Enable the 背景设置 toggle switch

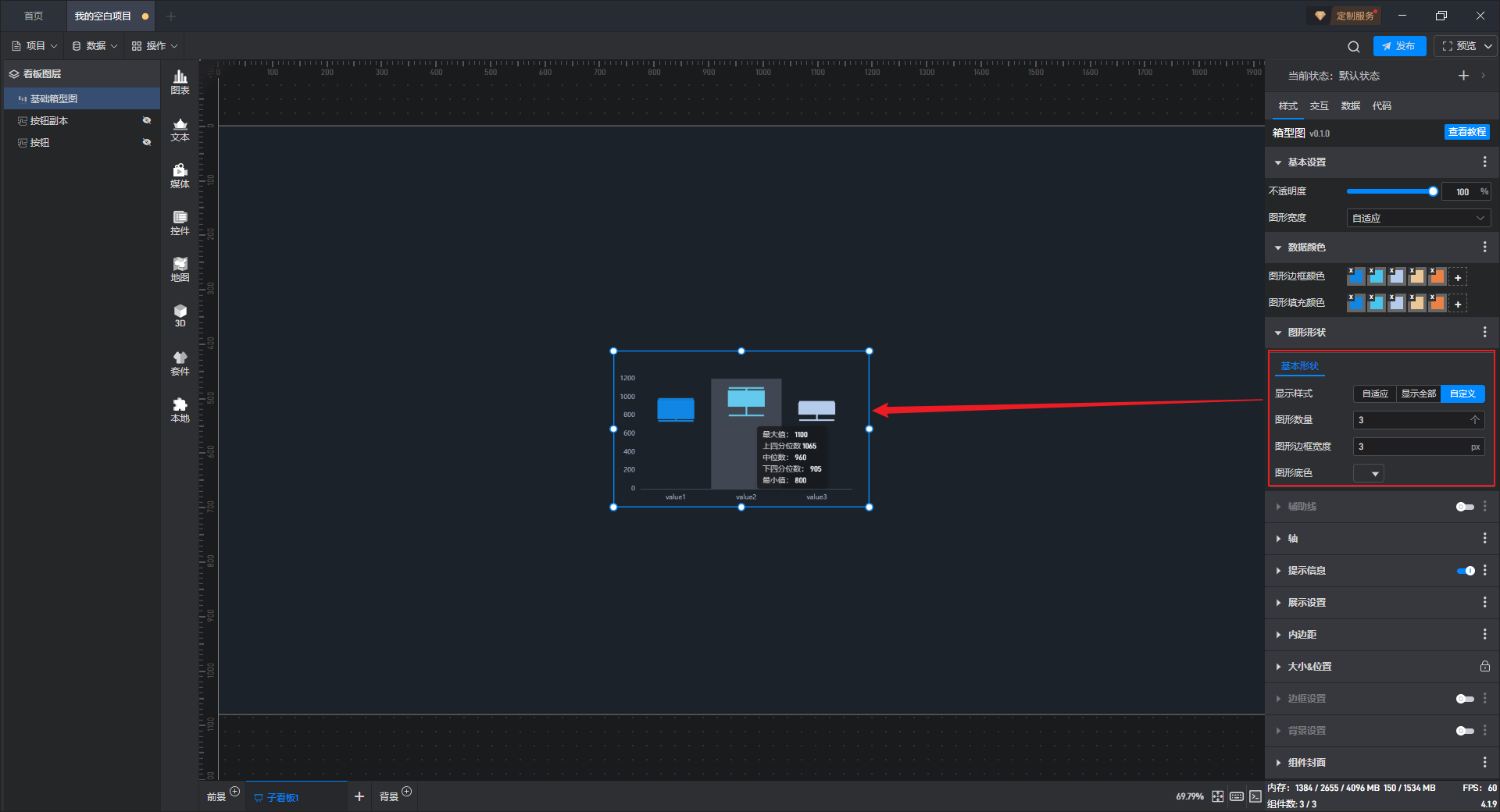(1465, 731)
